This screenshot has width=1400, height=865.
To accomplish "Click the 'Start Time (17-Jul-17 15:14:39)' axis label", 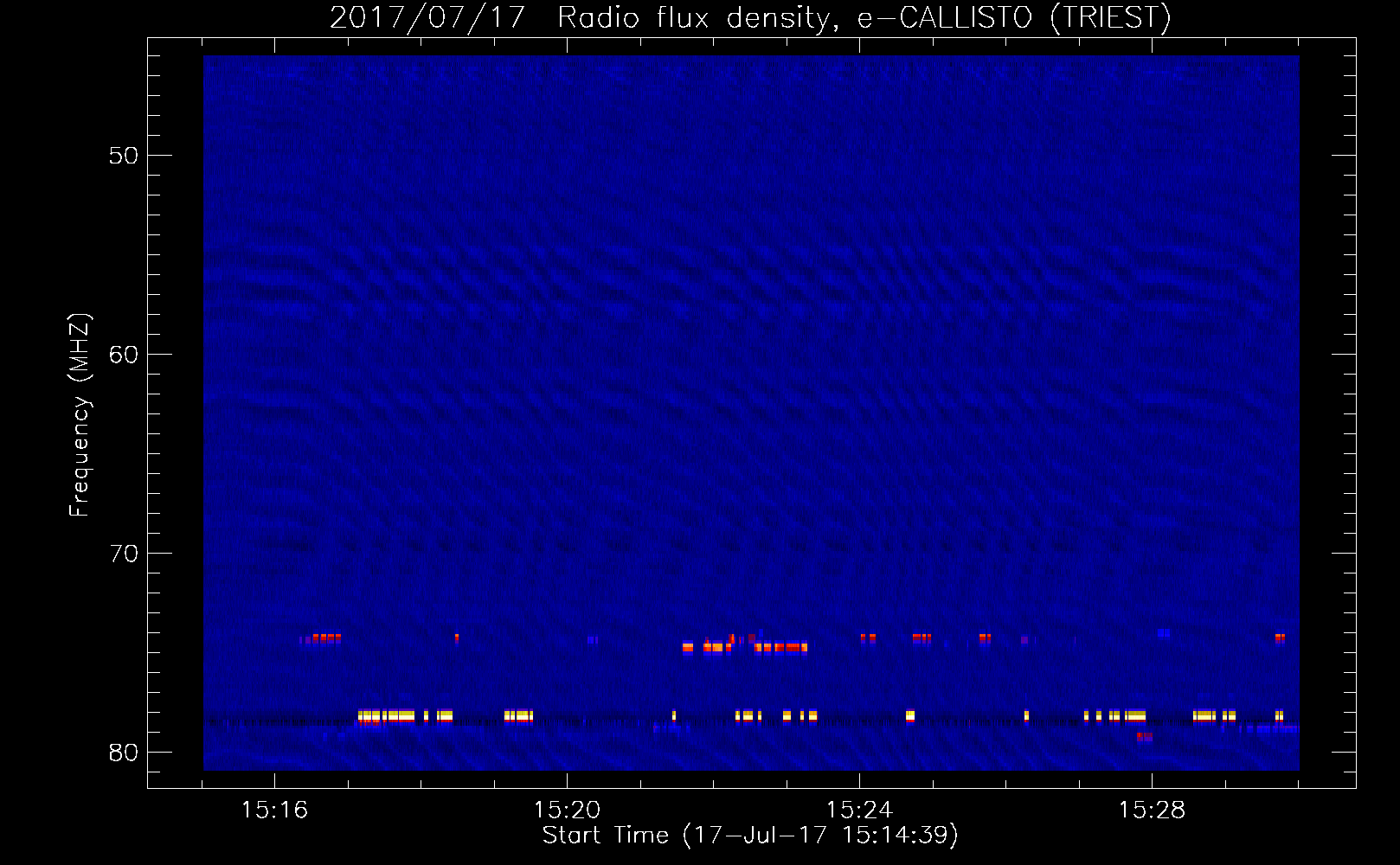I will 750,836.
